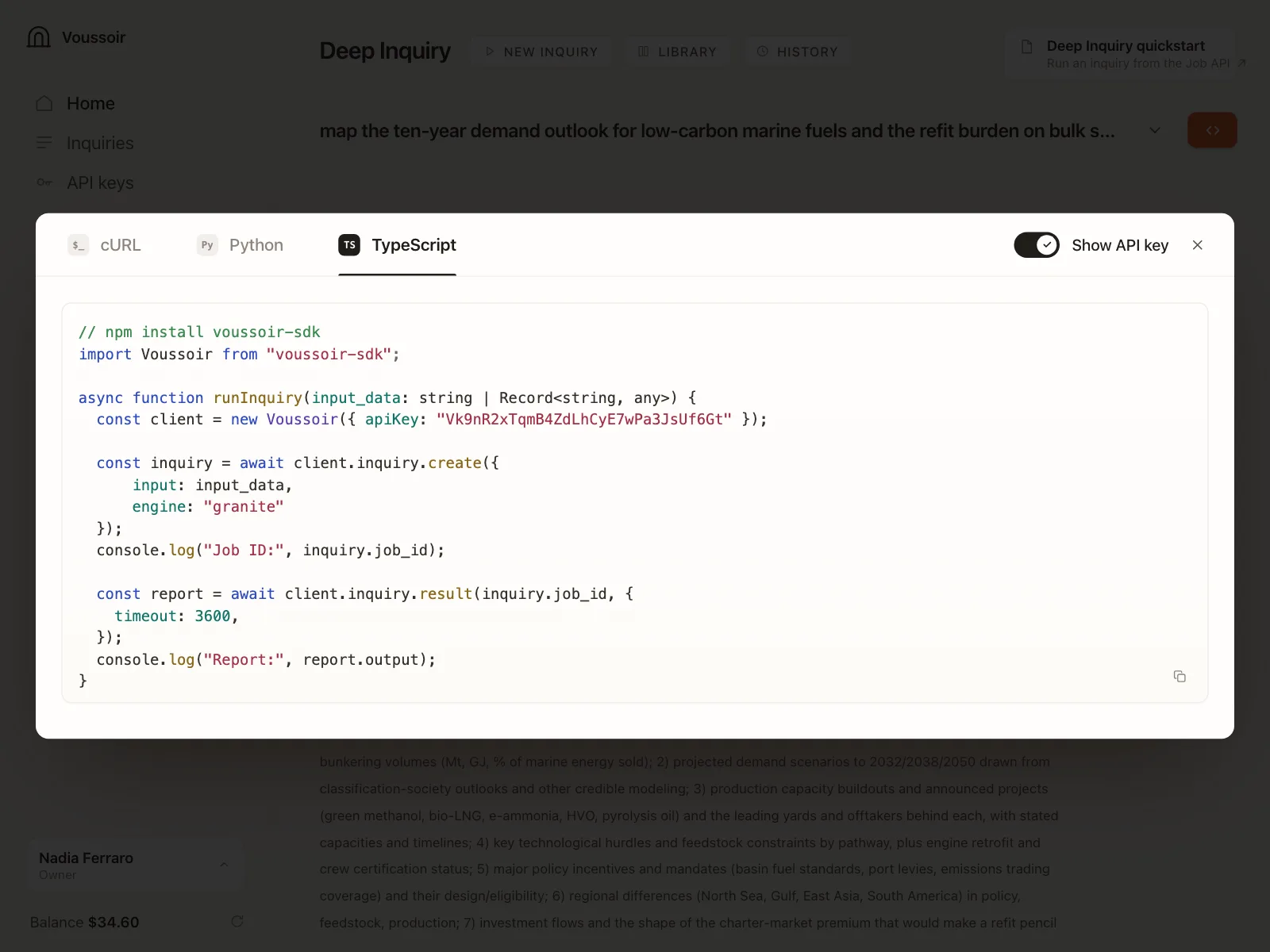
Task: Click the TS language icon
Action: click(349, 245)
